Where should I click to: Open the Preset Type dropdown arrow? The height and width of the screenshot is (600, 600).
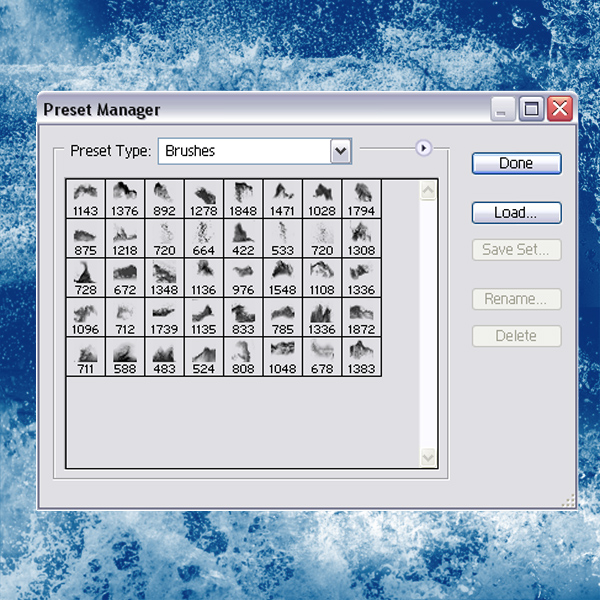(341, 151)
